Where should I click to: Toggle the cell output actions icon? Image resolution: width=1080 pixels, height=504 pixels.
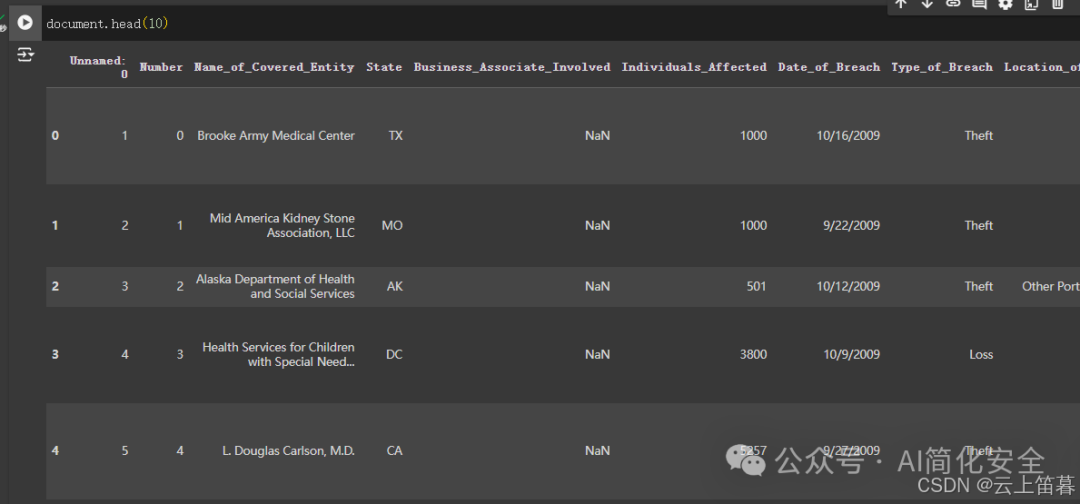(25, 55)
